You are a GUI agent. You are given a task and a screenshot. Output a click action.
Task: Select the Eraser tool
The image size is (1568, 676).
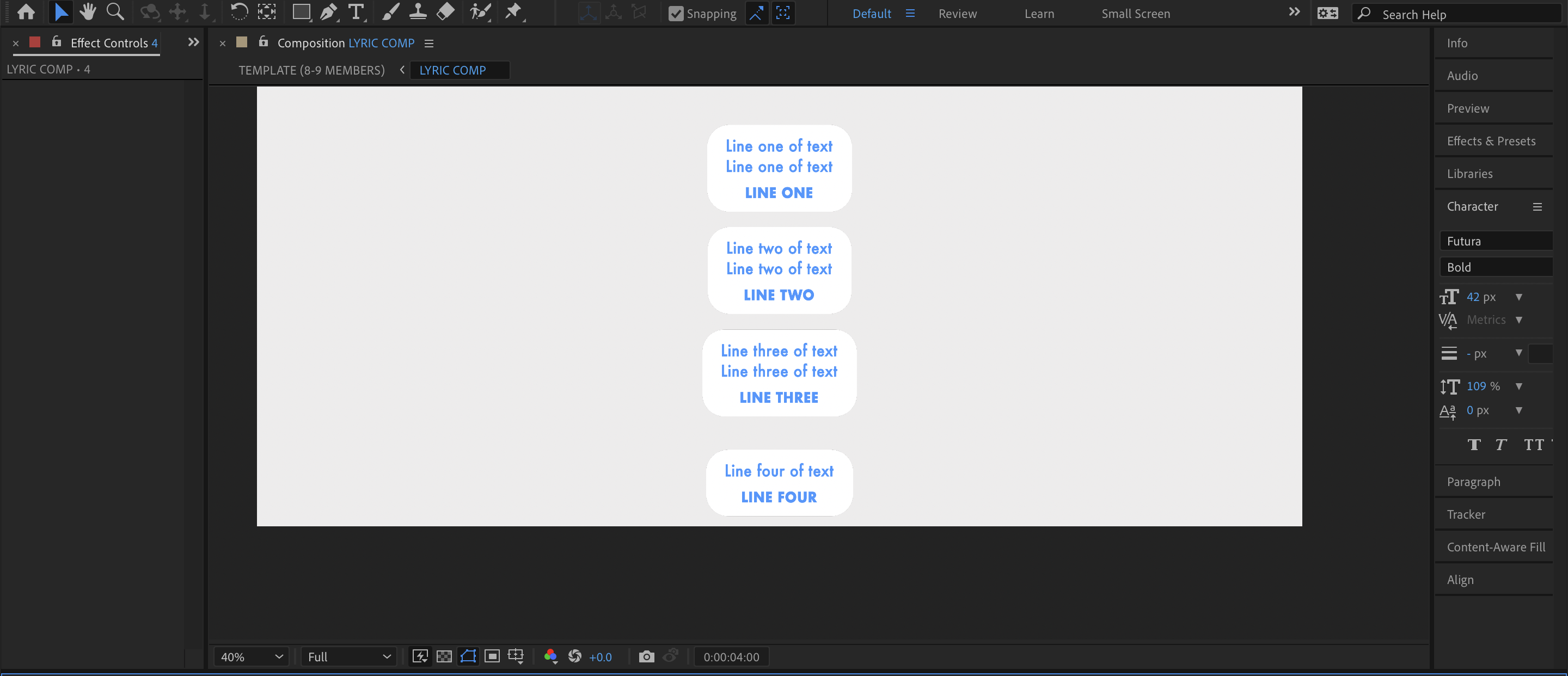[x=445, y=11]
